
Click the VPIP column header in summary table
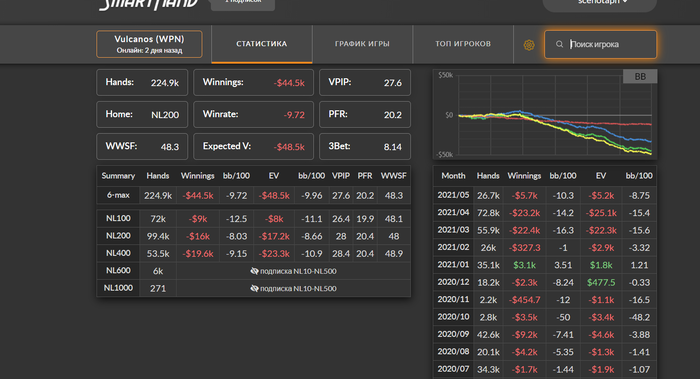(x=341, y=176)
